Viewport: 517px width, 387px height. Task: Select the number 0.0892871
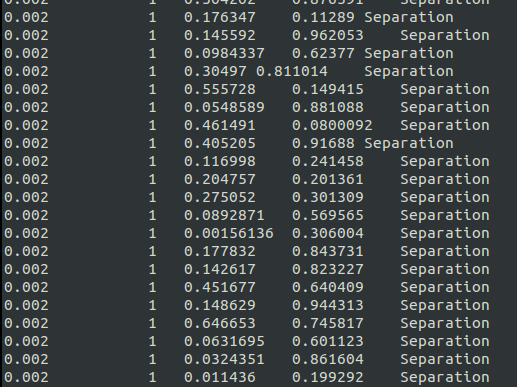pos(224,215)
